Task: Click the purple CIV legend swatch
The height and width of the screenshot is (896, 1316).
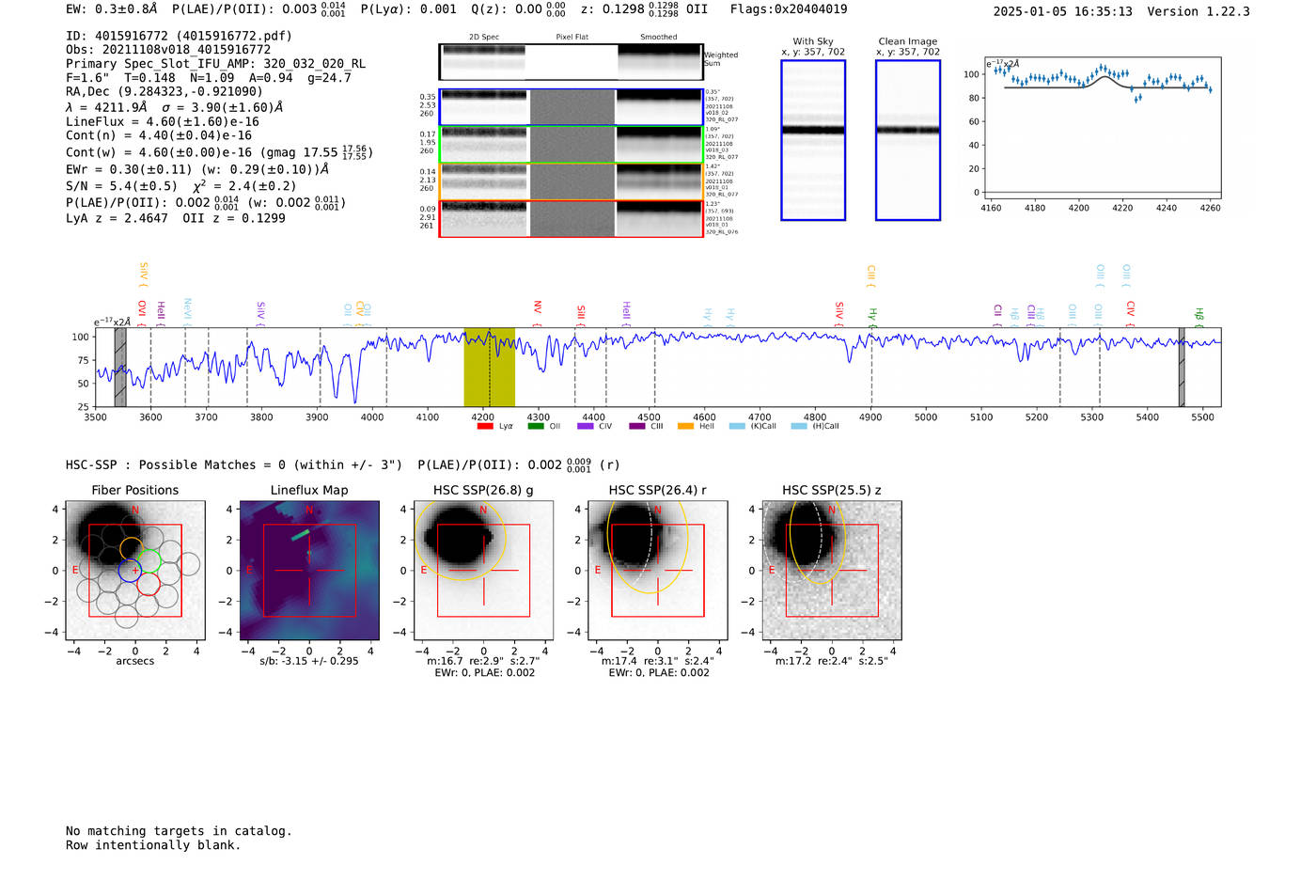Action: [x=586, y=427]
